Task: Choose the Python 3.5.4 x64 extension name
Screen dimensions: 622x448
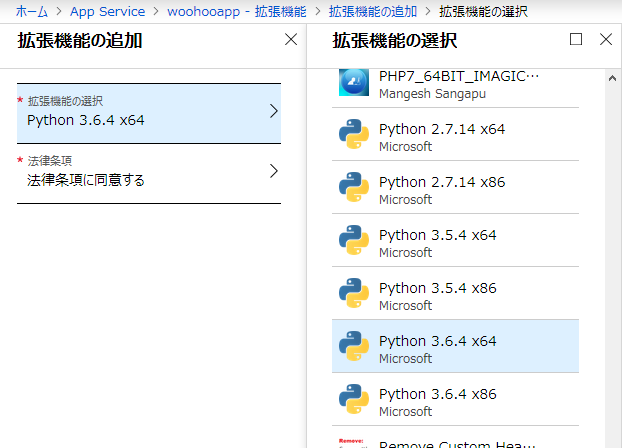Action: tap(438, 235)
